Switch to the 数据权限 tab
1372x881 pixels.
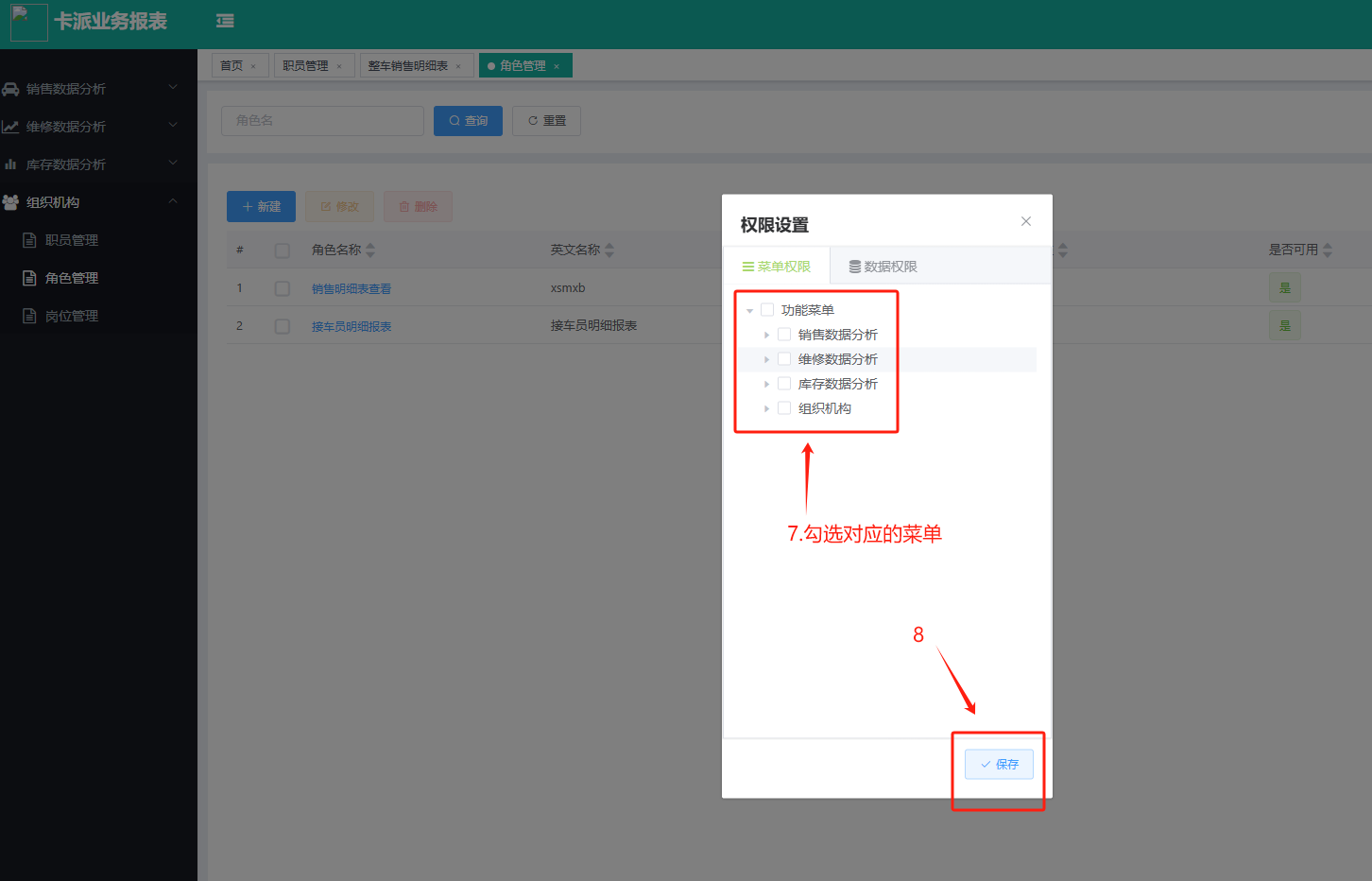(883, 267)
